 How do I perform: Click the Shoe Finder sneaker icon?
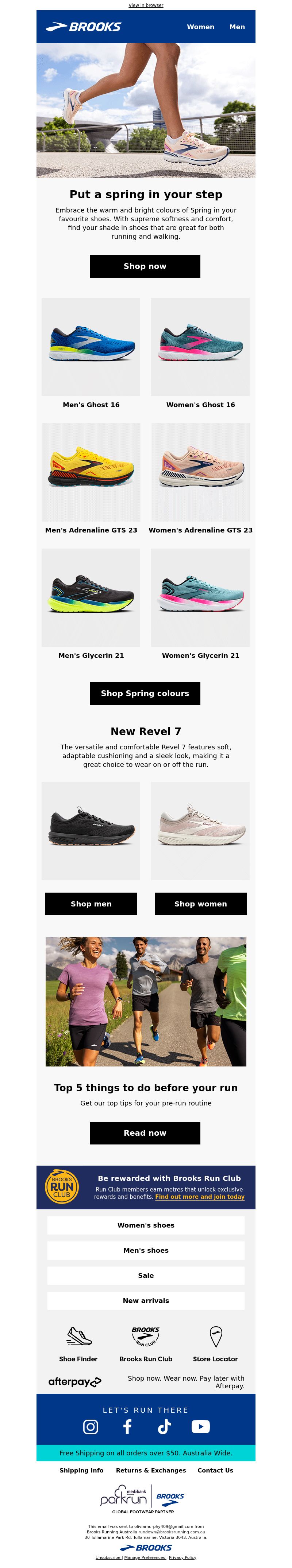tap(78, 1336)
